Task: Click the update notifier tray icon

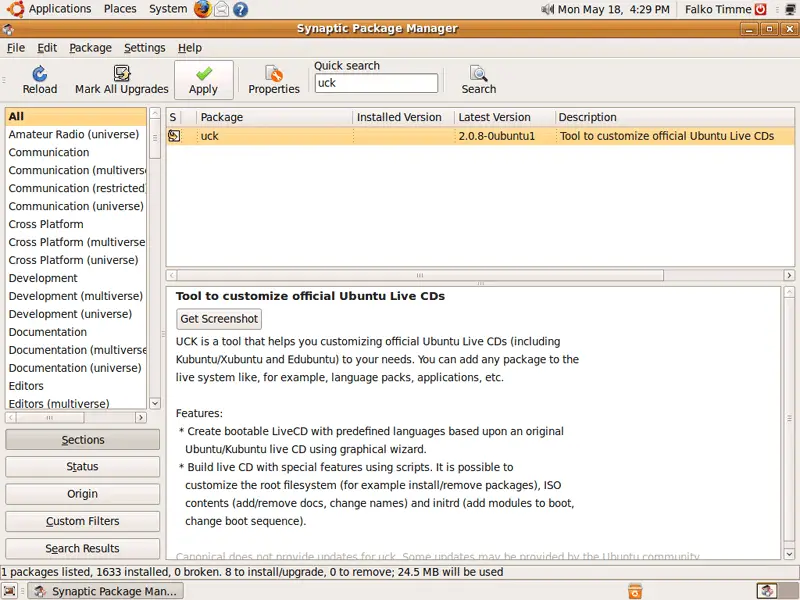Action: [x=635, y=591]
